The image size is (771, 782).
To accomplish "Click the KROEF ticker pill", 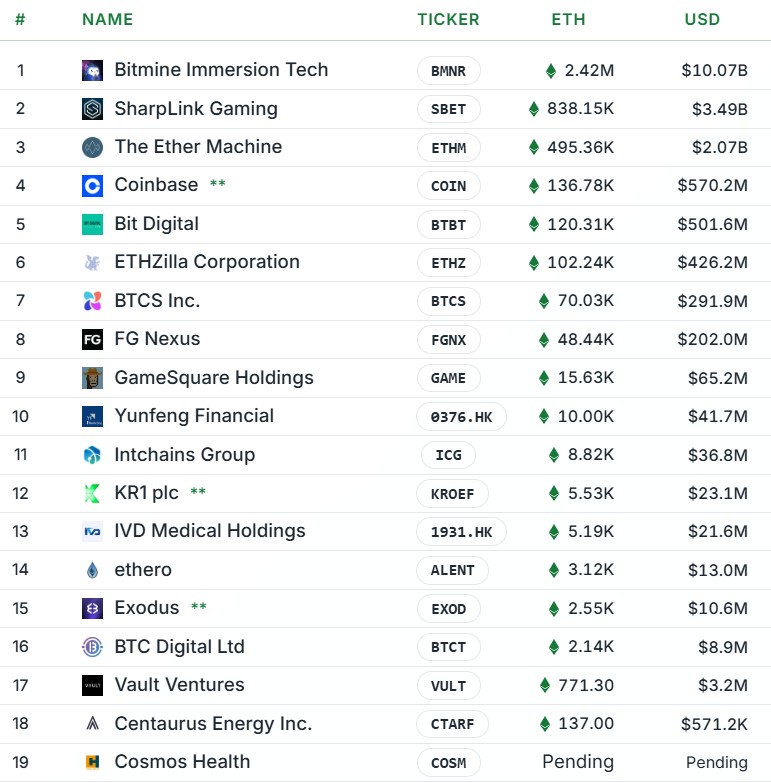I will pos(452,494).
